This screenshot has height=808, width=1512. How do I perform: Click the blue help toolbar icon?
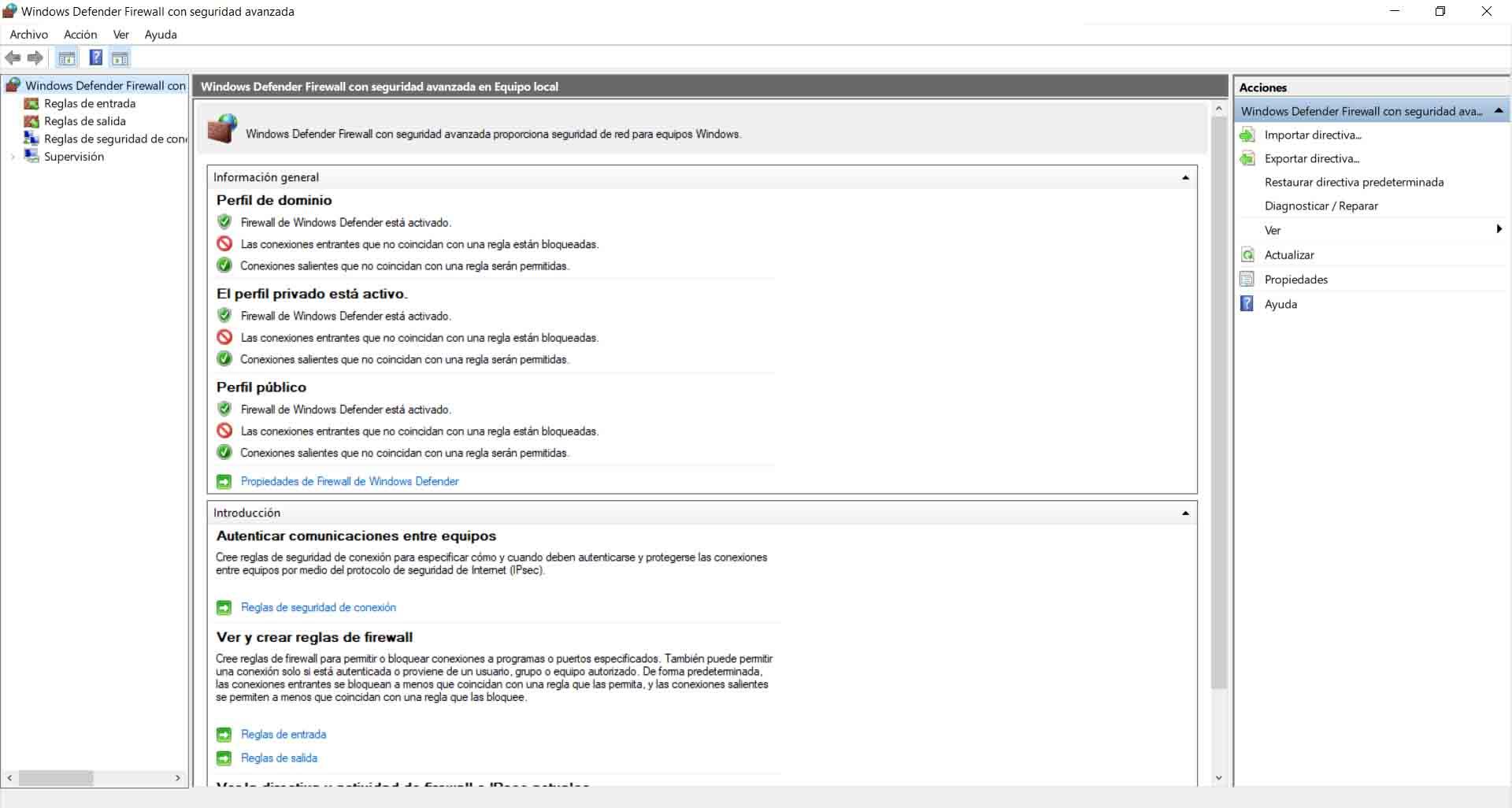[95, 57]
